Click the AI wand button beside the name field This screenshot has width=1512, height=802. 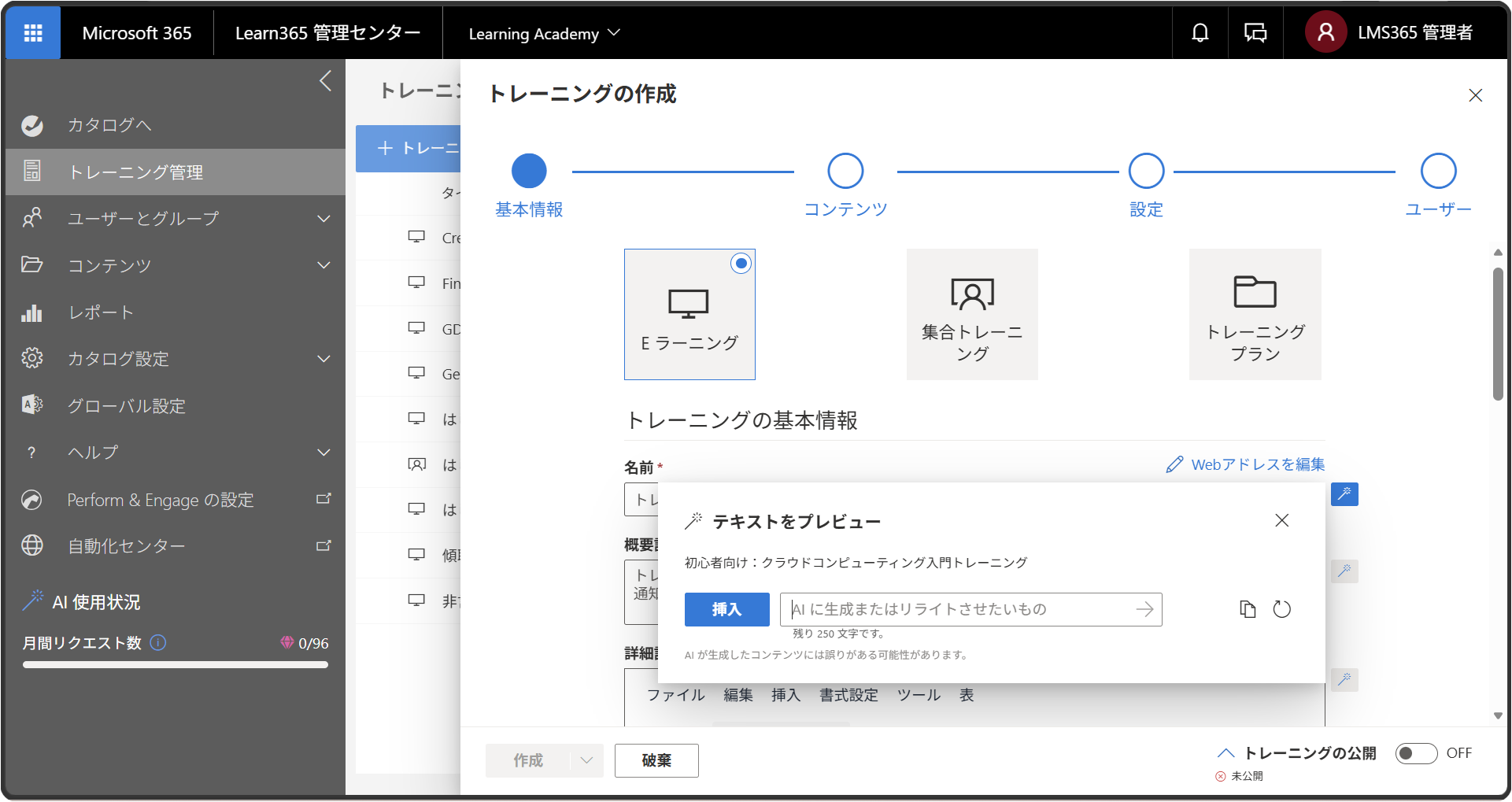click(1344, 494)
